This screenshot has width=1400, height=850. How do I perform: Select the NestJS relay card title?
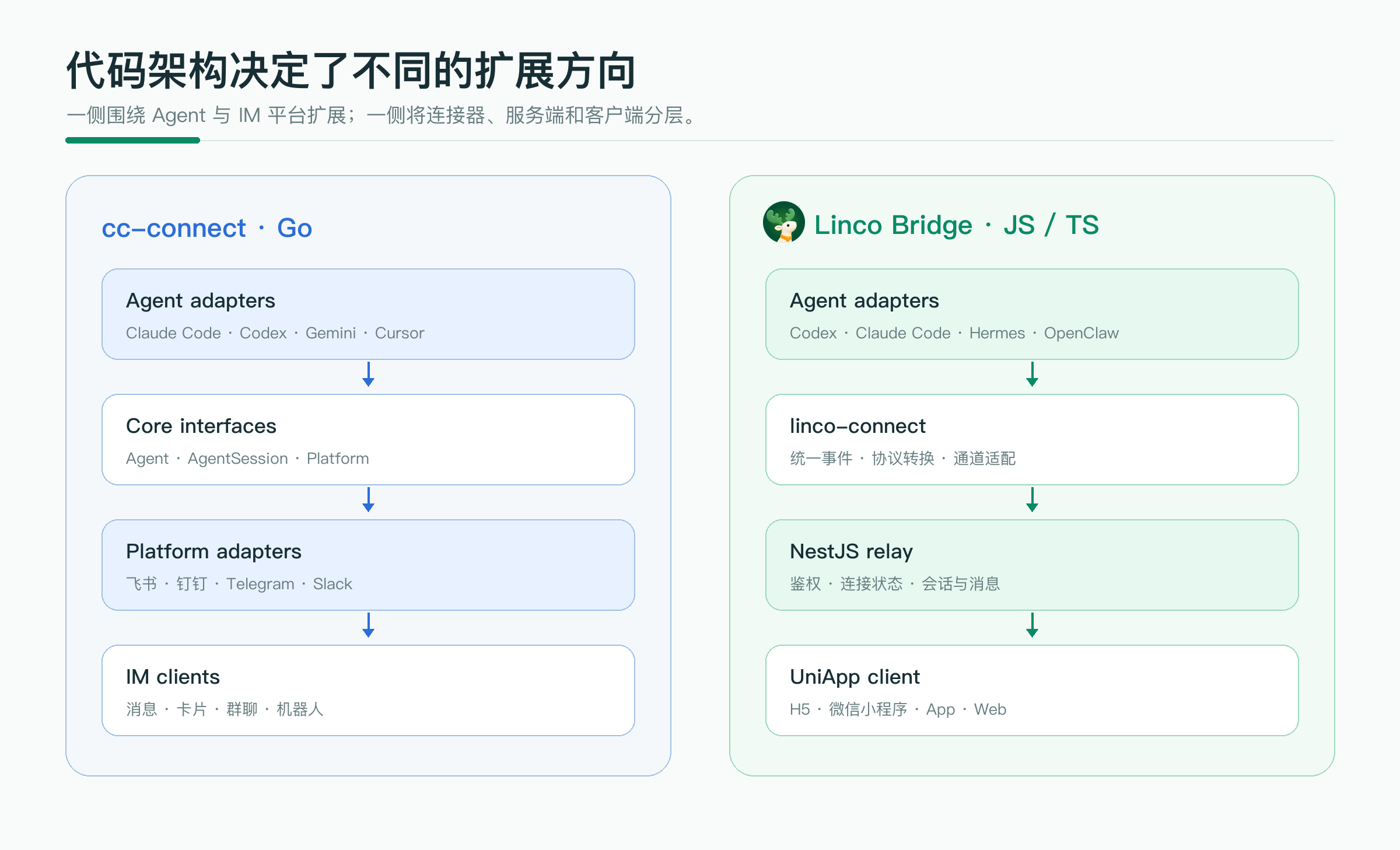(x=851, y=551)
